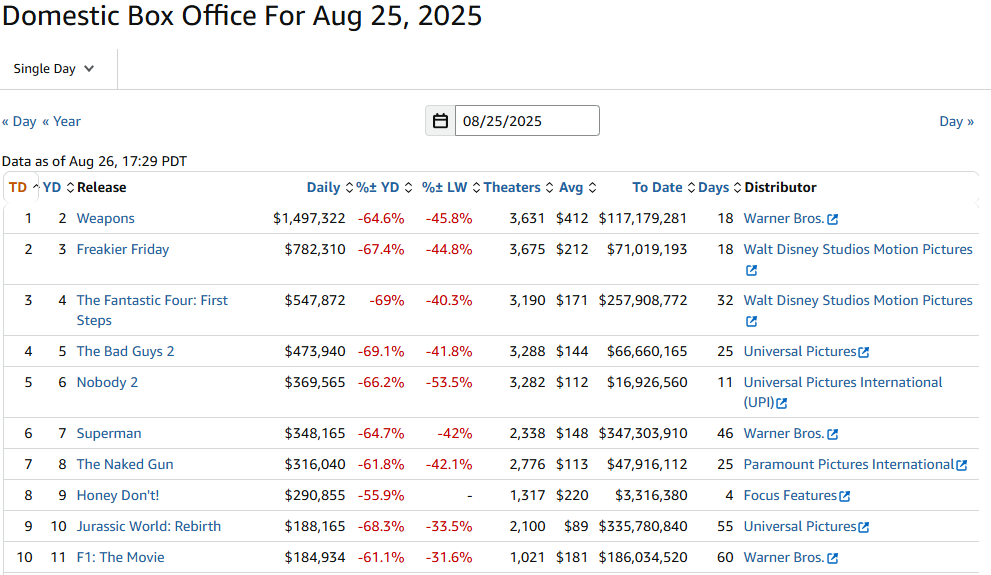Click the Distributor column header
Viewport: 991px width, 575px height.
780,188
